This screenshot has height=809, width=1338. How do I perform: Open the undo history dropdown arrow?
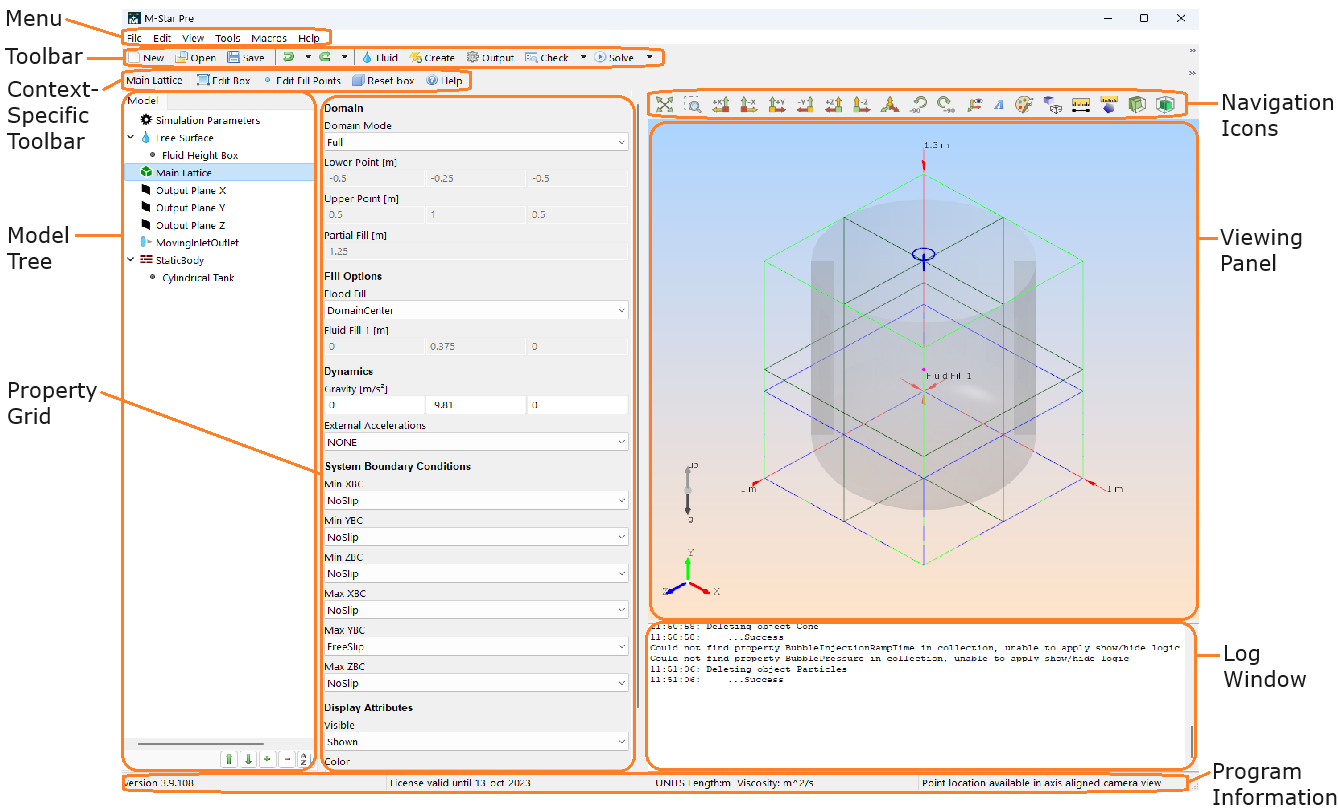point(307,58)
